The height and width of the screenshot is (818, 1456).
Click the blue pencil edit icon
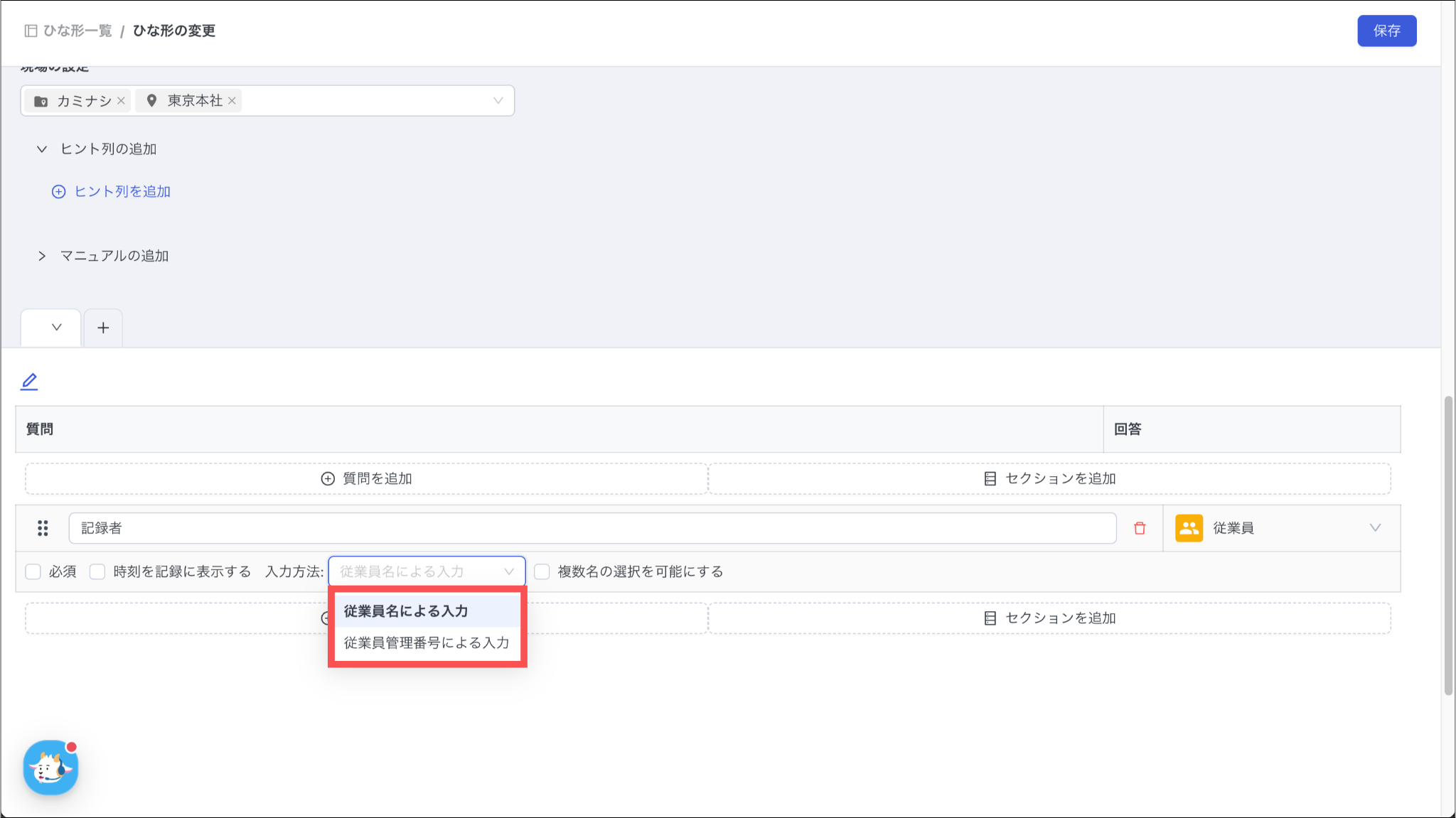[29, 382]
